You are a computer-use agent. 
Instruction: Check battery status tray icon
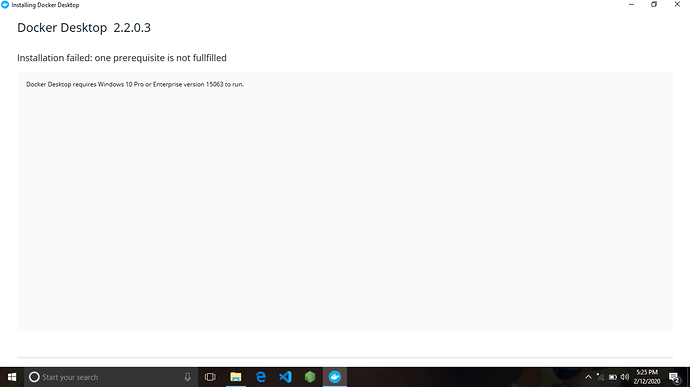coord(613,377)
